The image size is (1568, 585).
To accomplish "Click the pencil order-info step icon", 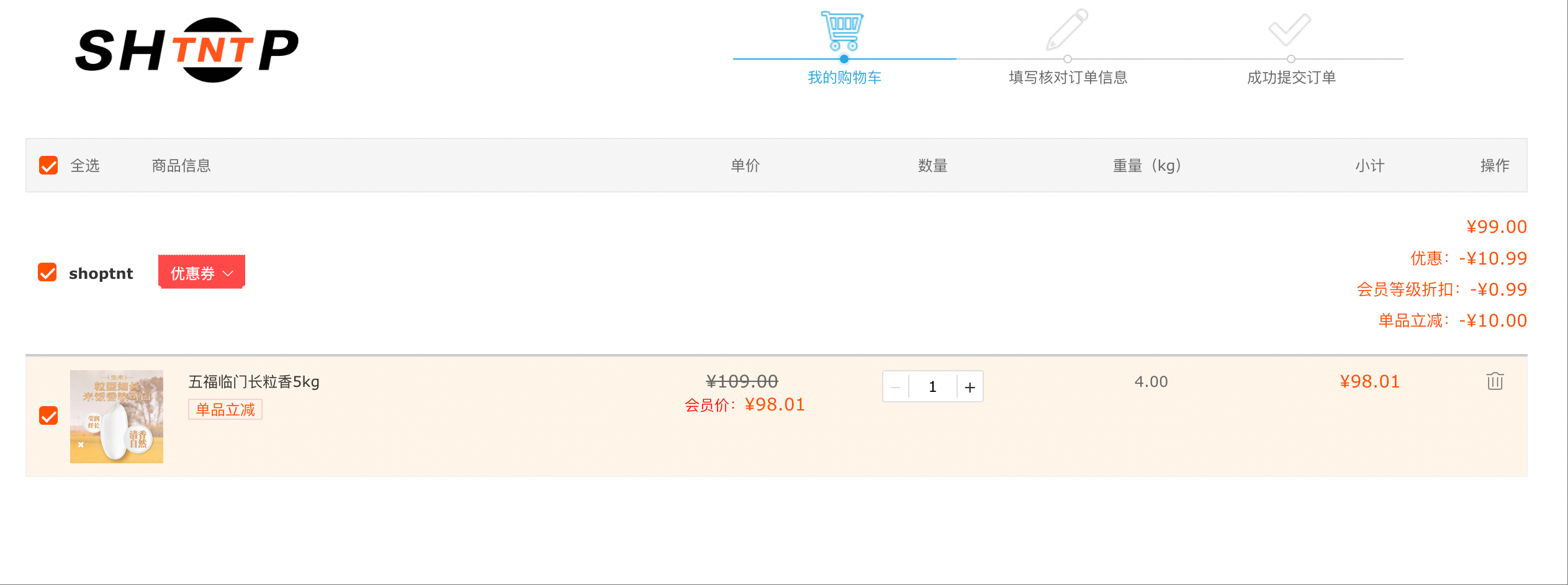I will [1066, 30].
